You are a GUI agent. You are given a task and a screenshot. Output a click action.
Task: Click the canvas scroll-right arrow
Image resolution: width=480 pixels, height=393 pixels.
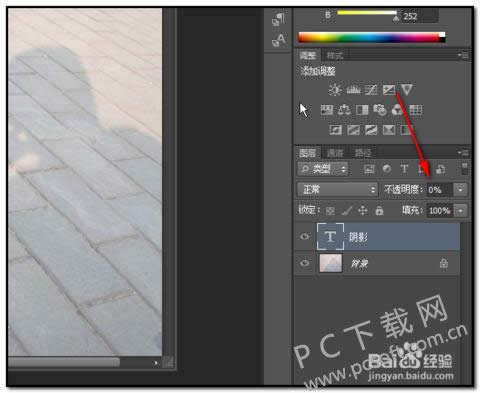[x=156, y=362]
